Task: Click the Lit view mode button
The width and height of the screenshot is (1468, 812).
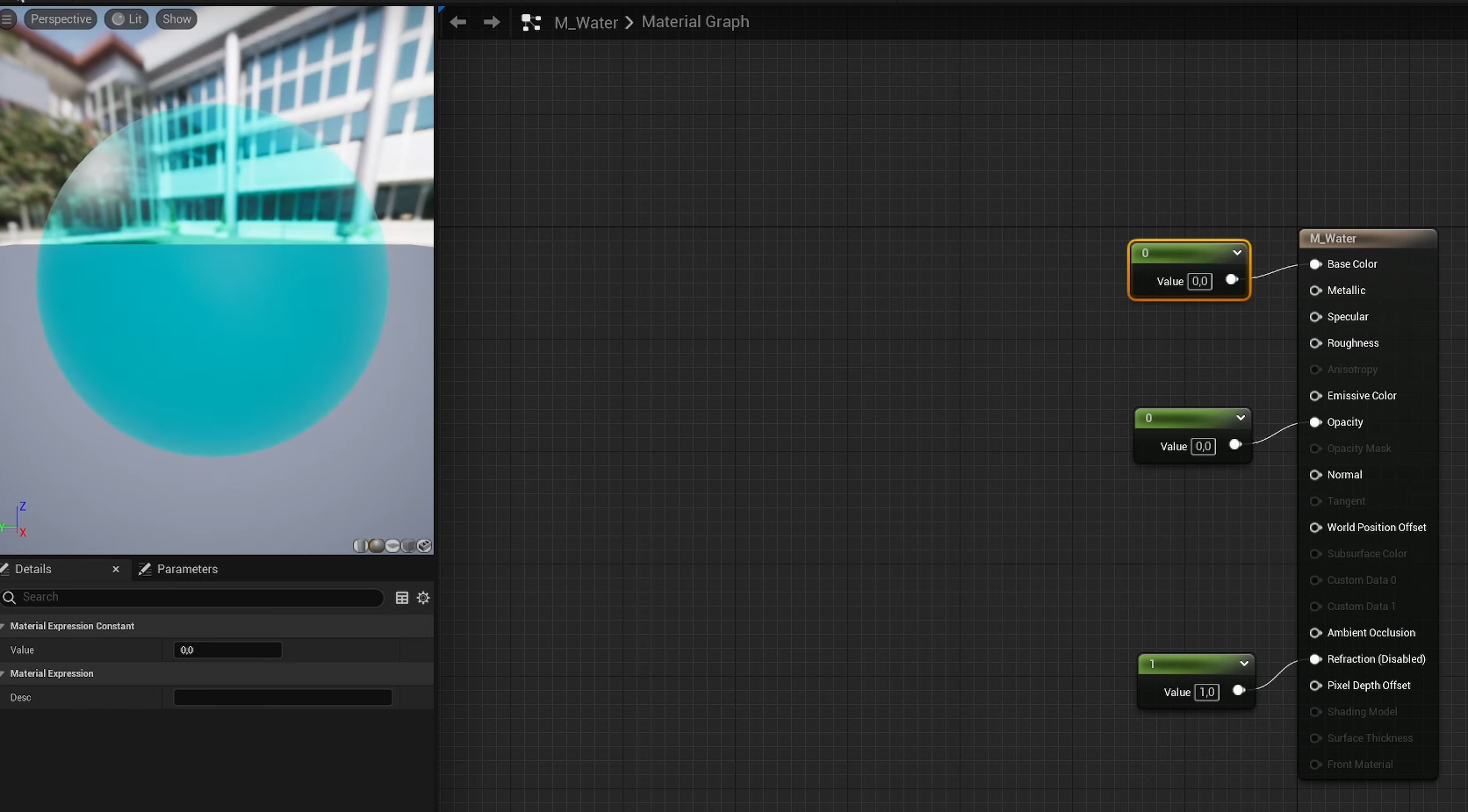Action: [x=127, y=19]
